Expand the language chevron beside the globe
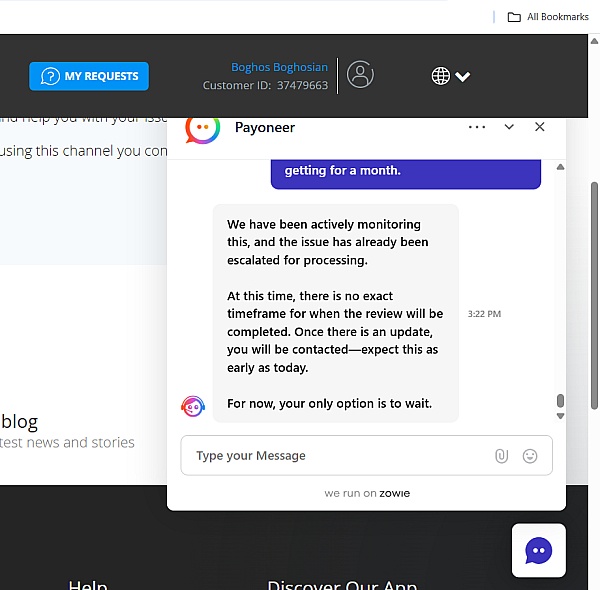The width and height of the screenshot is (600, 590). [x=463, y=77]
